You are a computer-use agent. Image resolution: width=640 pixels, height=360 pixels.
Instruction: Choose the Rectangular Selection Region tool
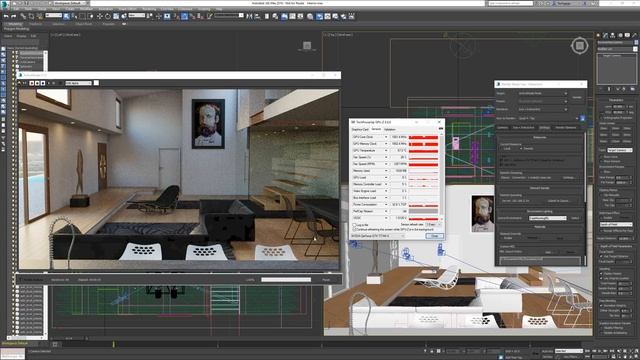click(x=82, y=16)
